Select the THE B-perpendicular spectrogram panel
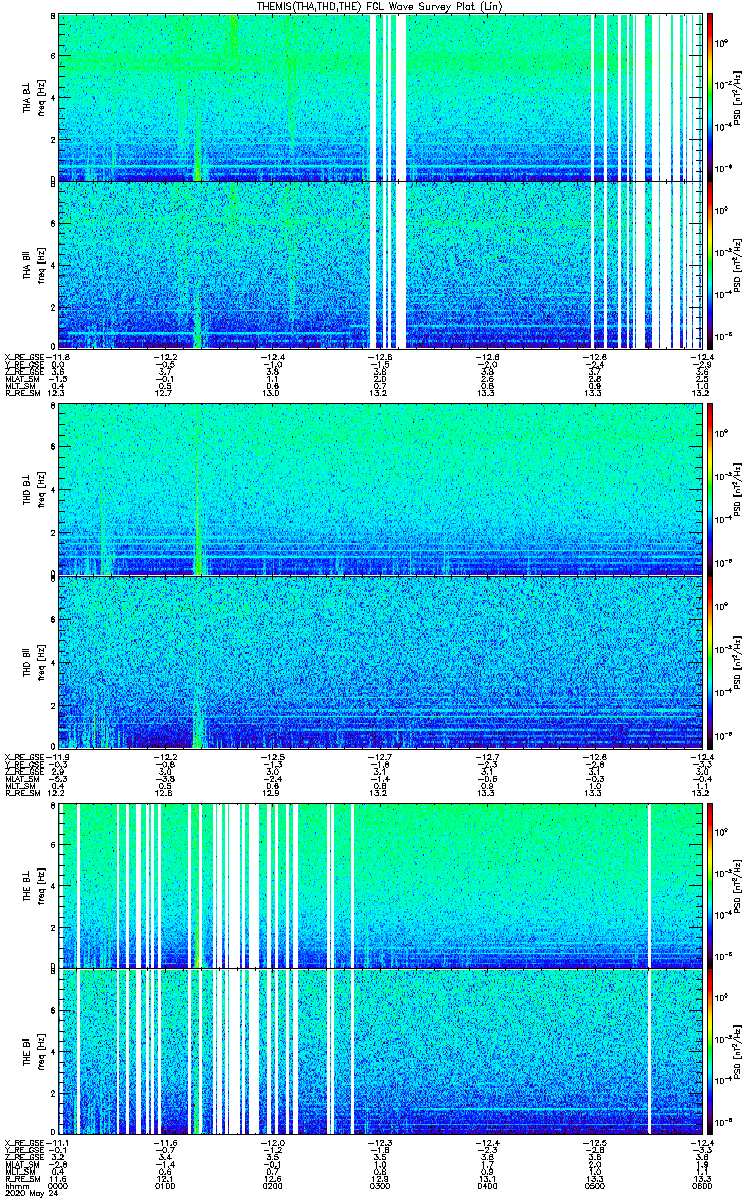The width and height of the screenshot is (750, 1200). click(x=381, y=884)
